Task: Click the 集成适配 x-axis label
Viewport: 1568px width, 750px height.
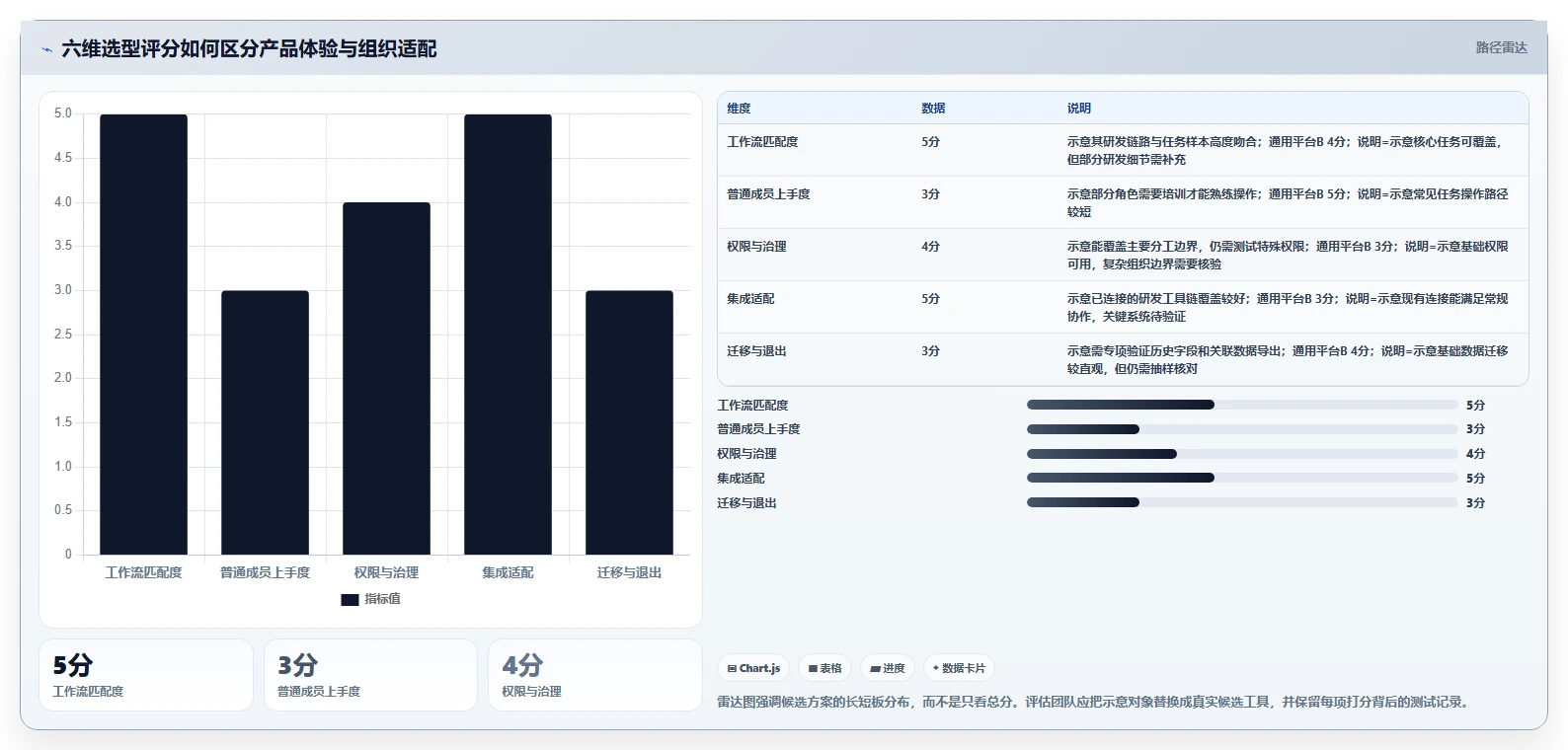Action: (x=508, y=572)
